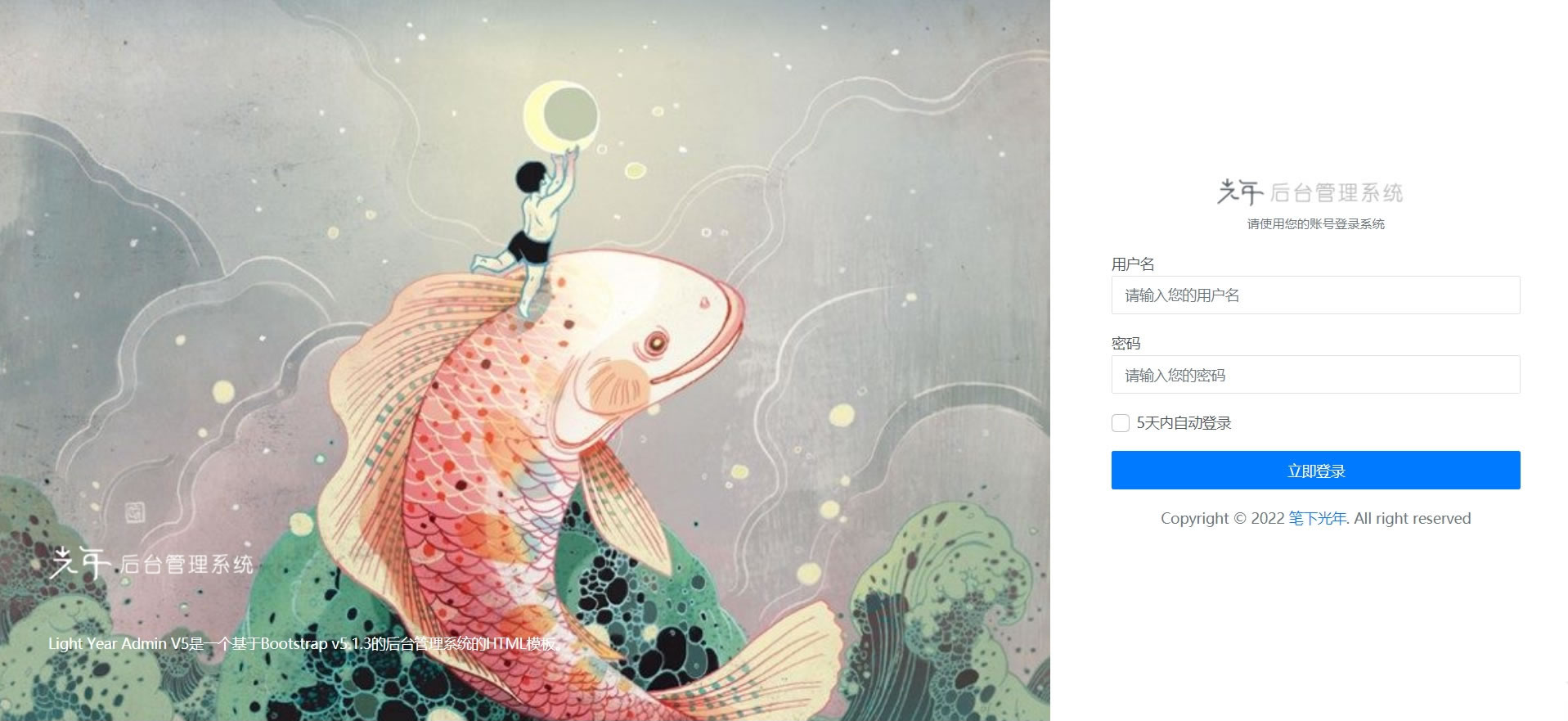Click the 5天内自动登录 label text
The width and height of the screenshot is (1568, 721).
[x=1184, y=423]
